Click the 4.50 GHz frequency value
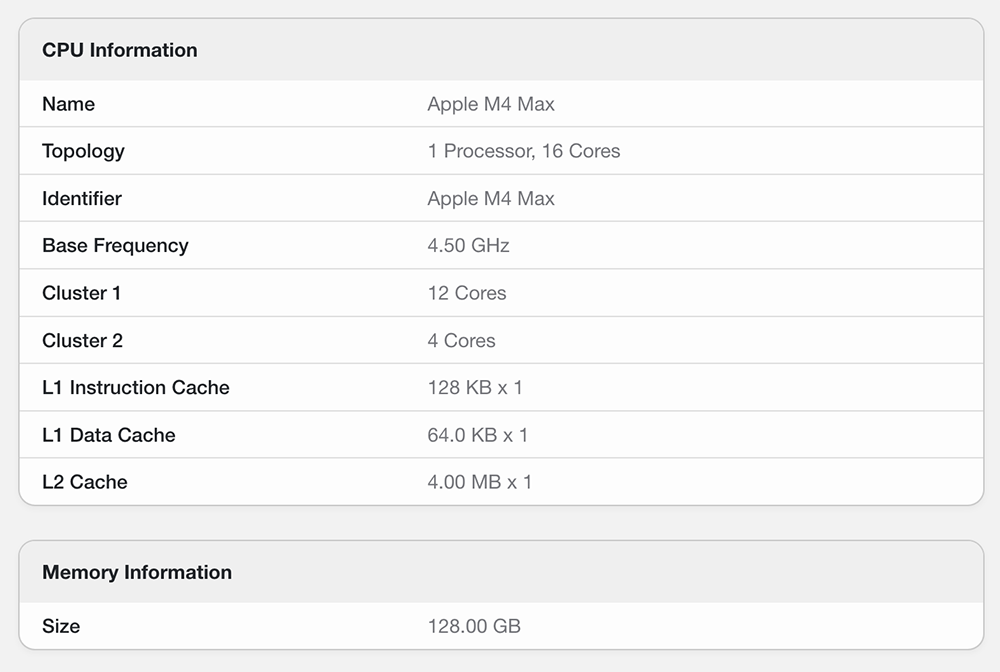This screenshot has height=672, width=1000. [x=468, y=245]
